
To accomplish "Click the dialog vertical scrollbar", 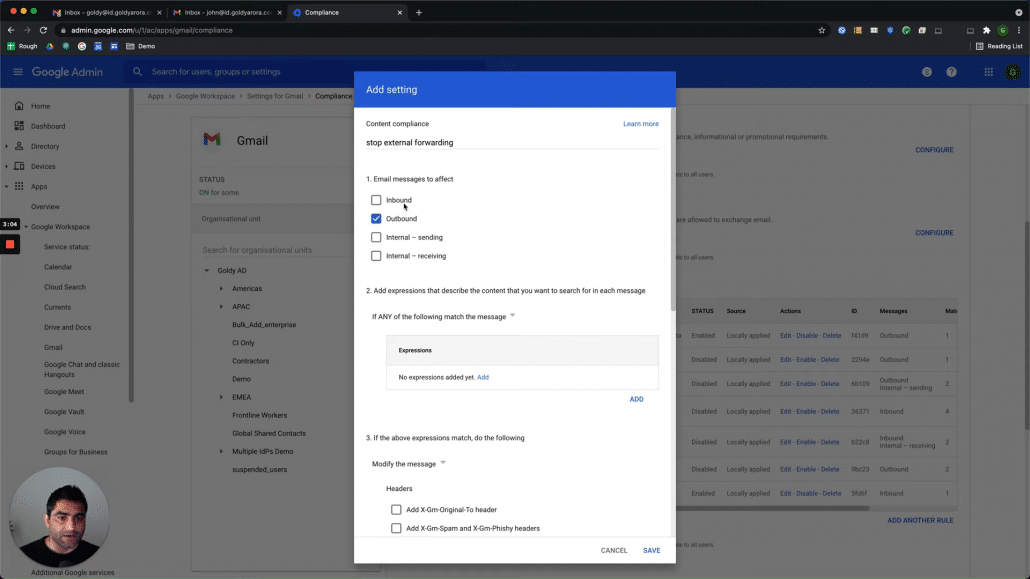I will pos(672,210).
